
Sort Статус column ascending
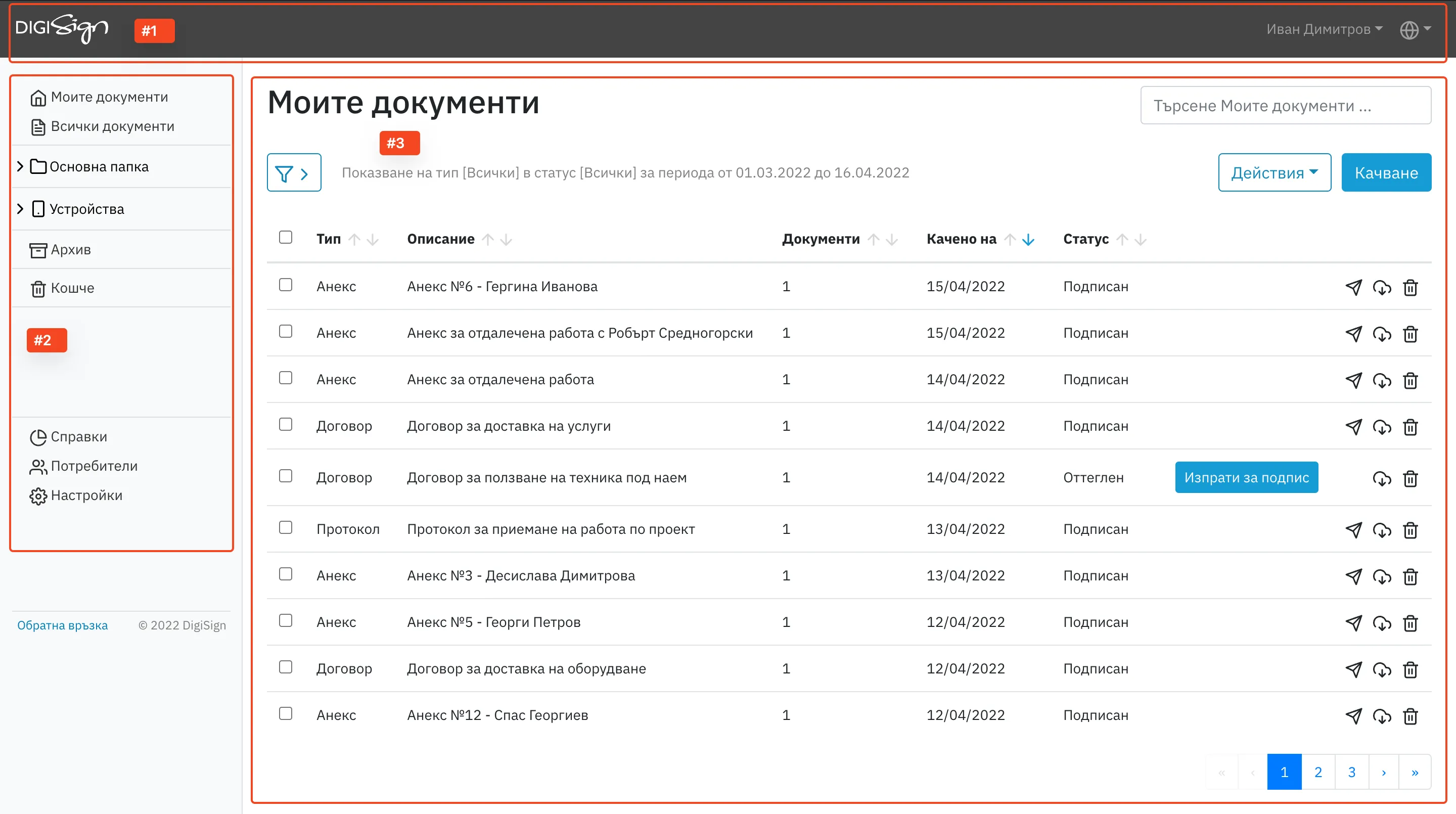click(x=1122, y=240)
